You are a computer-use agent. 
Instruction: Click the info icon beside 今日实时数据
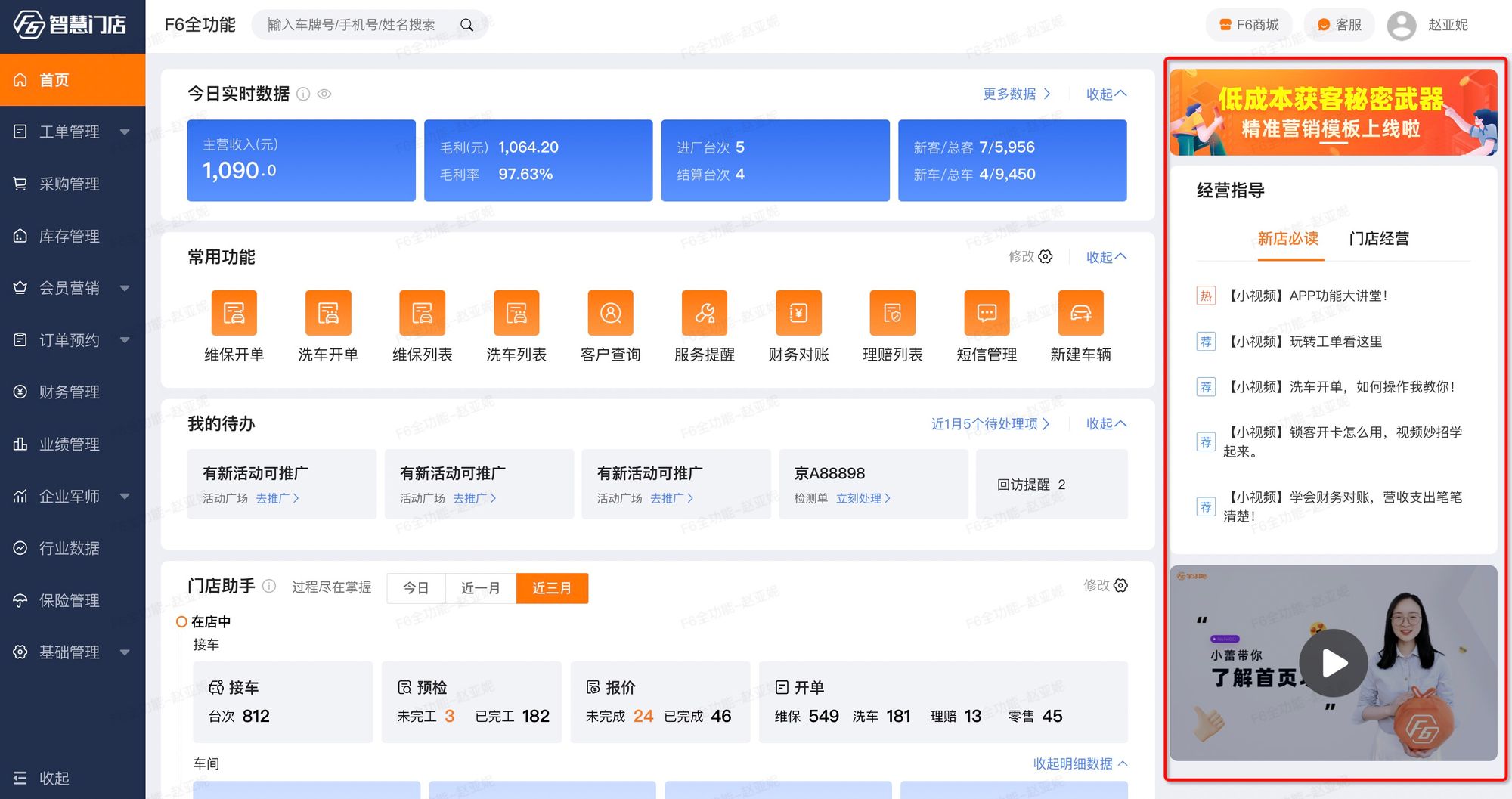pos(303,94)
